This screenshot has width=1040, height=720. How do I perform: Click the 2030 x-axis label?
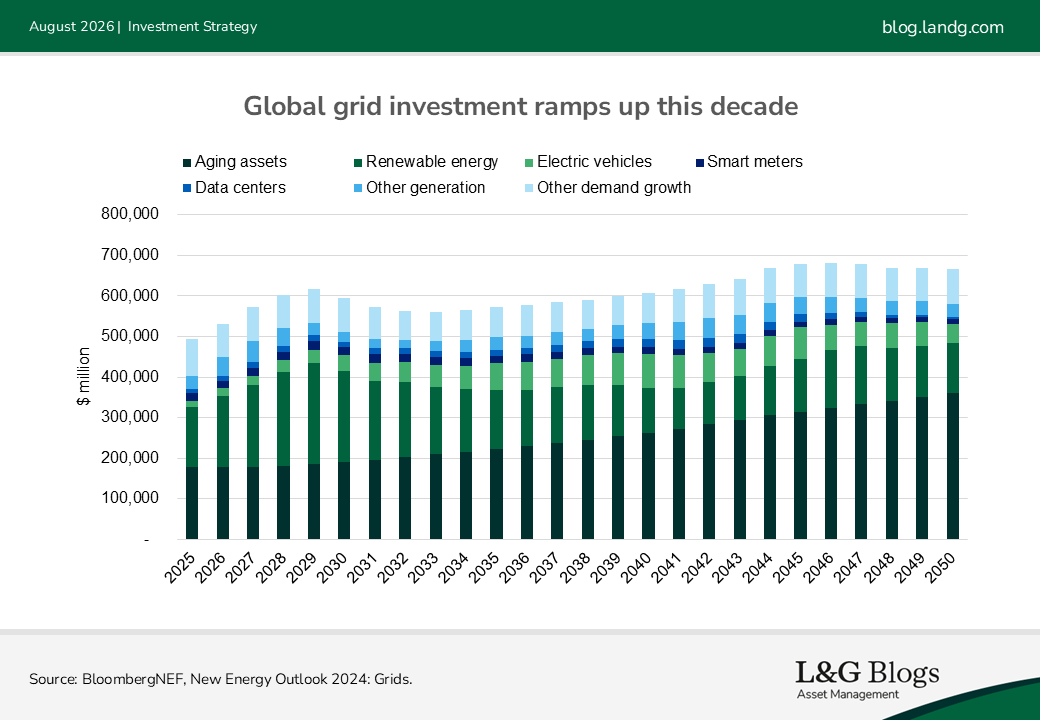tap(332, 568)
